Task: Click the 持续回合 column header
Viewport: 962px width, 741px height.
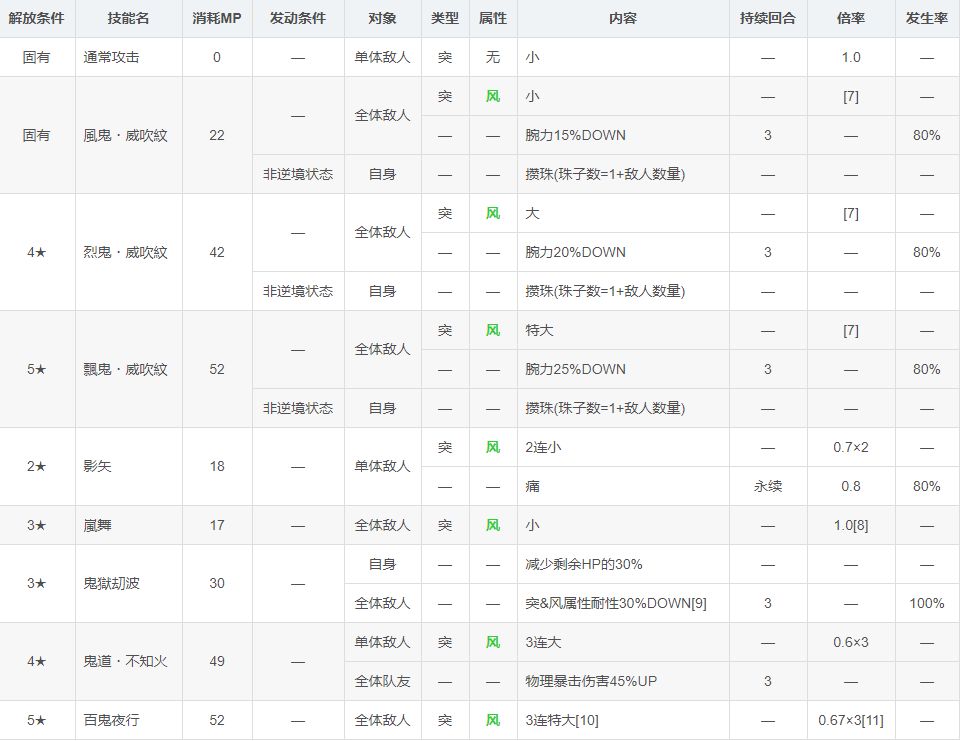Action: click(768, 18)
